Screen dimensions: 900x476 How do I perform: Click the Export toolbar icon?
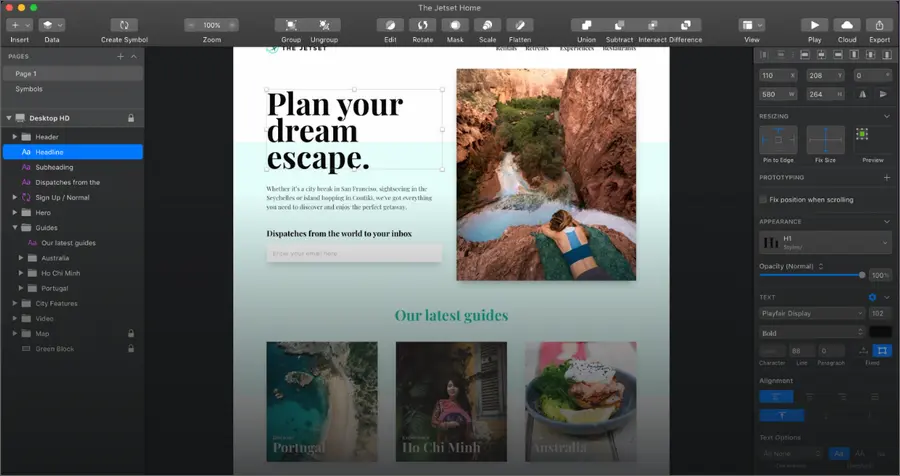coord(879,25)
